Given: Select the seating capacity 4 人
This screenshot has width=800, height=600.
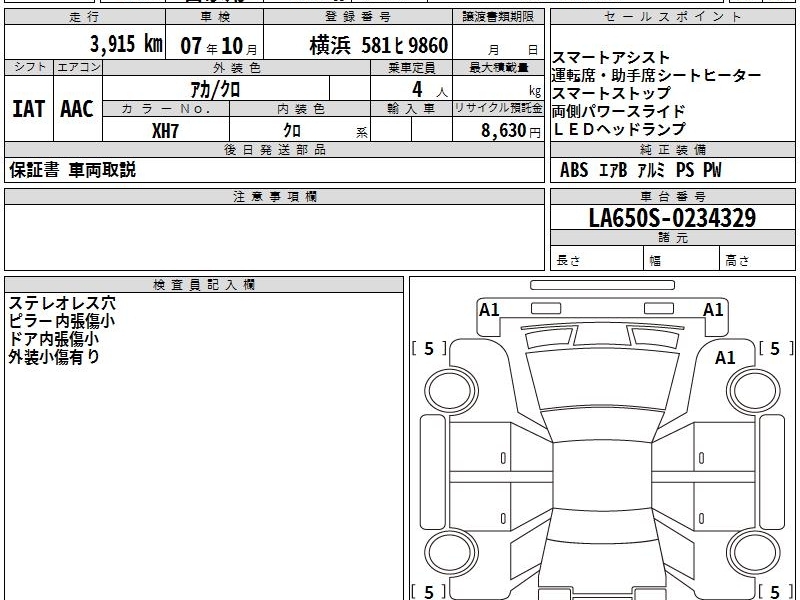Looking at the screenshot, I should [430, 90].
